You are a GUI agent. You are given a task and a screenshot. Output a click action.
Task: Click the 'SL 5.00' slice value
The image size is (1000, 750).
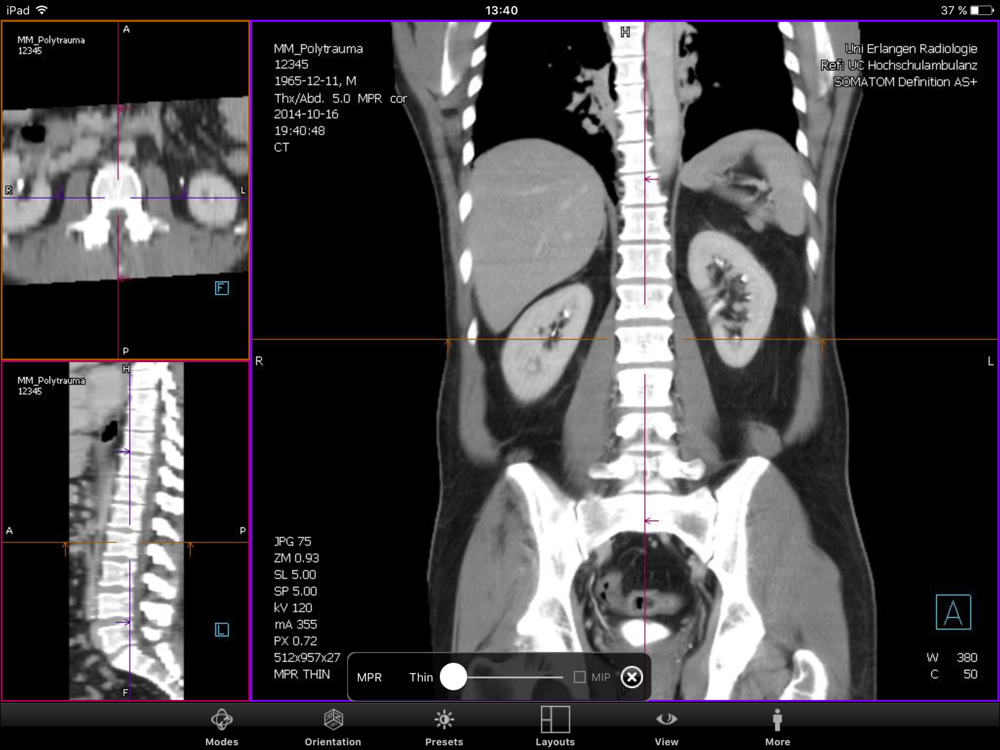click(x=295, y=575)
